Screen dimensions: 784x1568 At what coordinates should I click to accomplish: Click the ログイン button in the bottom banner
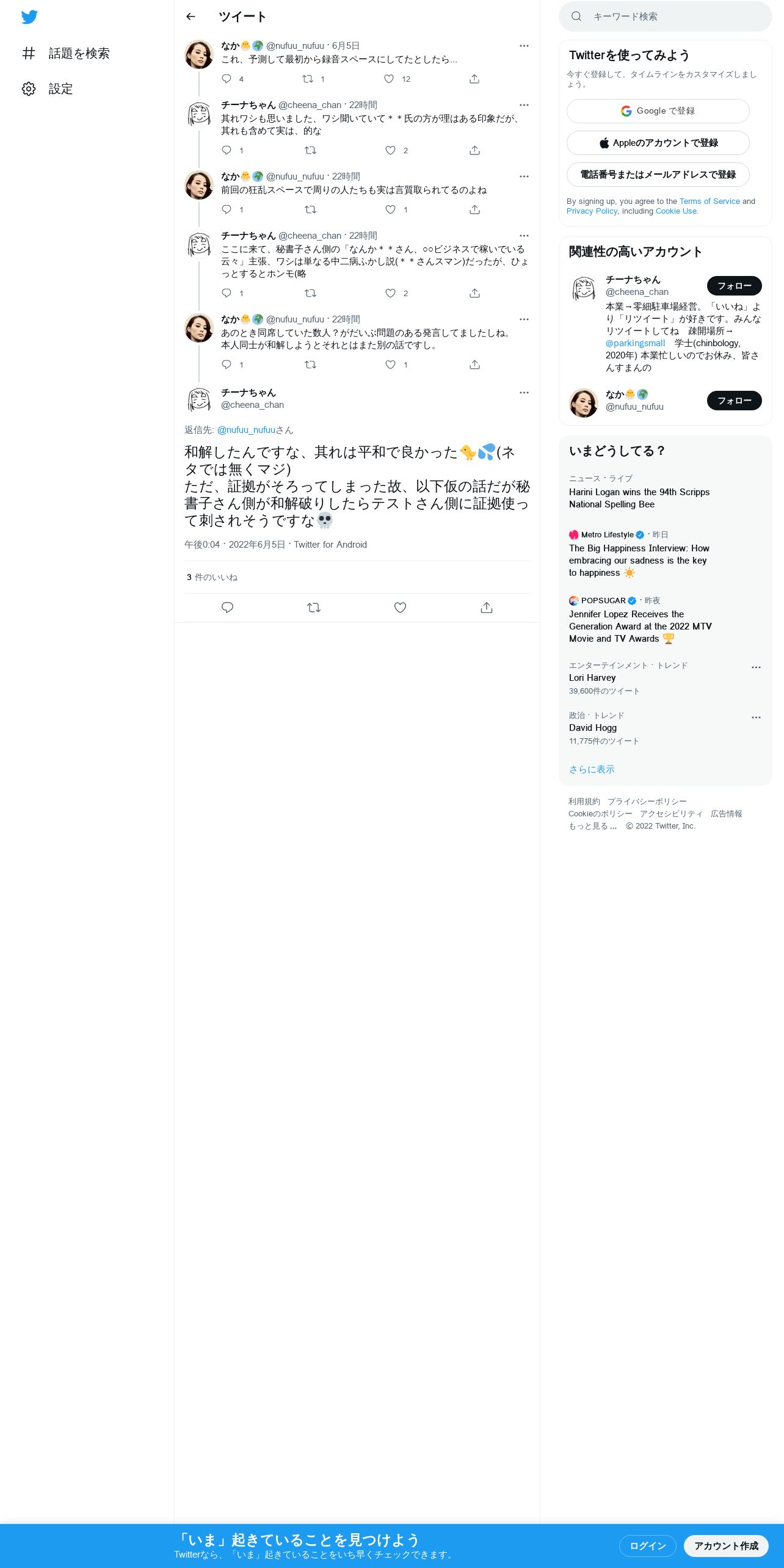click(x=648, y=1545)
